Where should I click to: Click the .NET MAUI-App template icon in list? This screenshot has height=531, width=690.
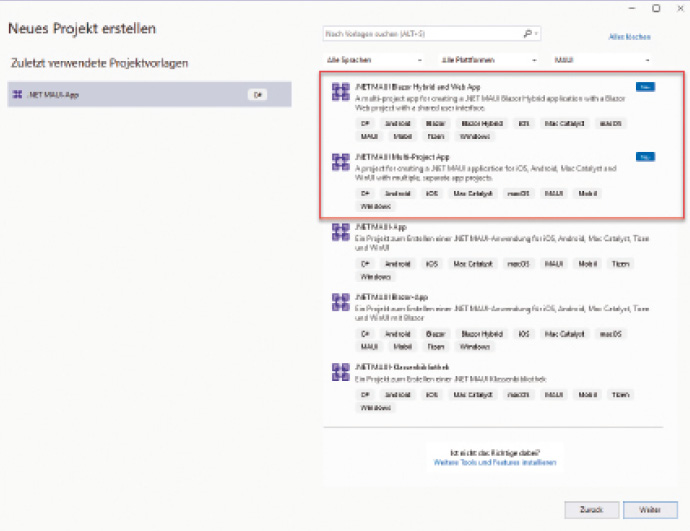coord(341,232)
